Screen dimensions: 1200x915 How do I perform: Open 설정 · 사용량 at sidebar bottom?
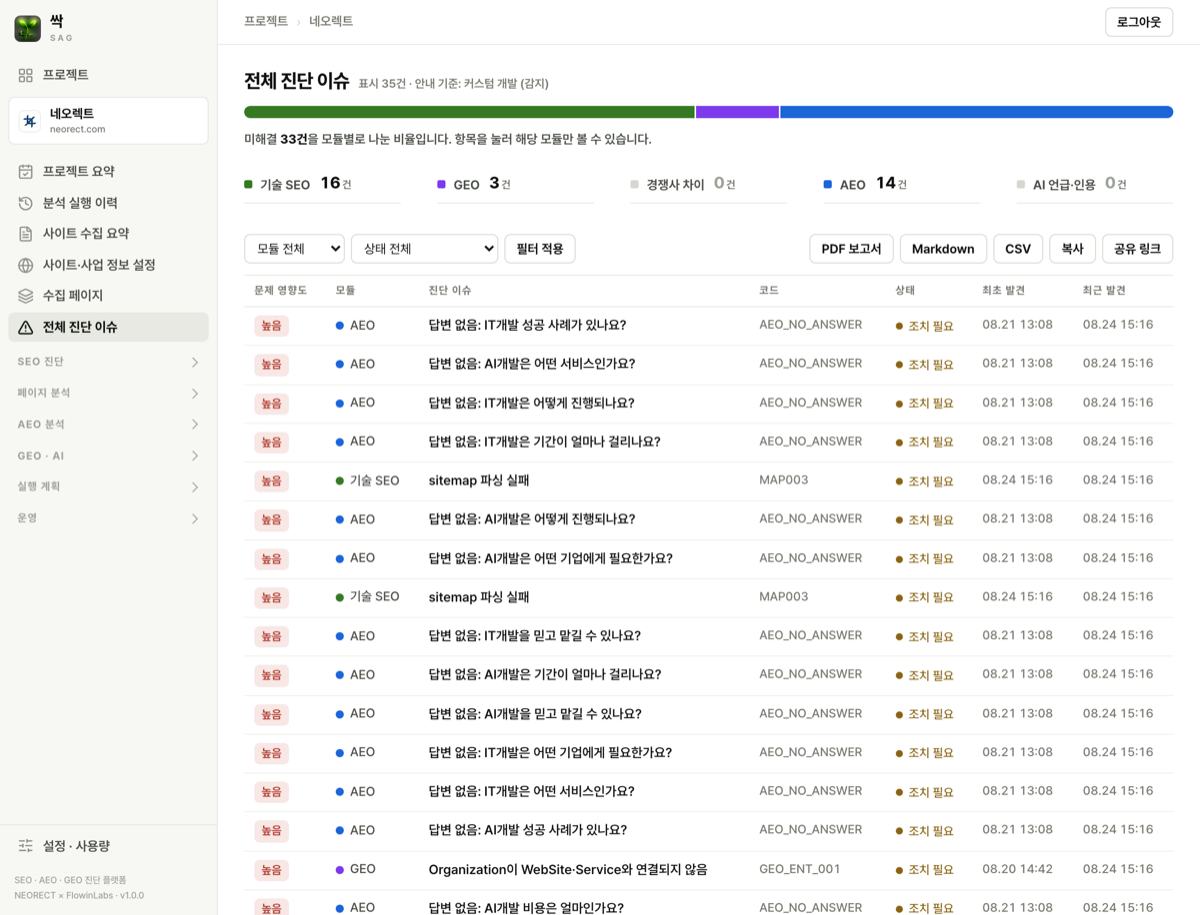pos(108,846)
